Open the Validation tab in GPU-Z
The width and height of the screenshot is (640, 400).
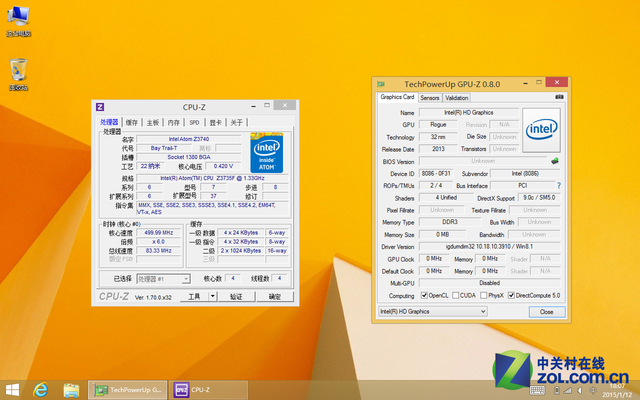(x=456, y=98)
